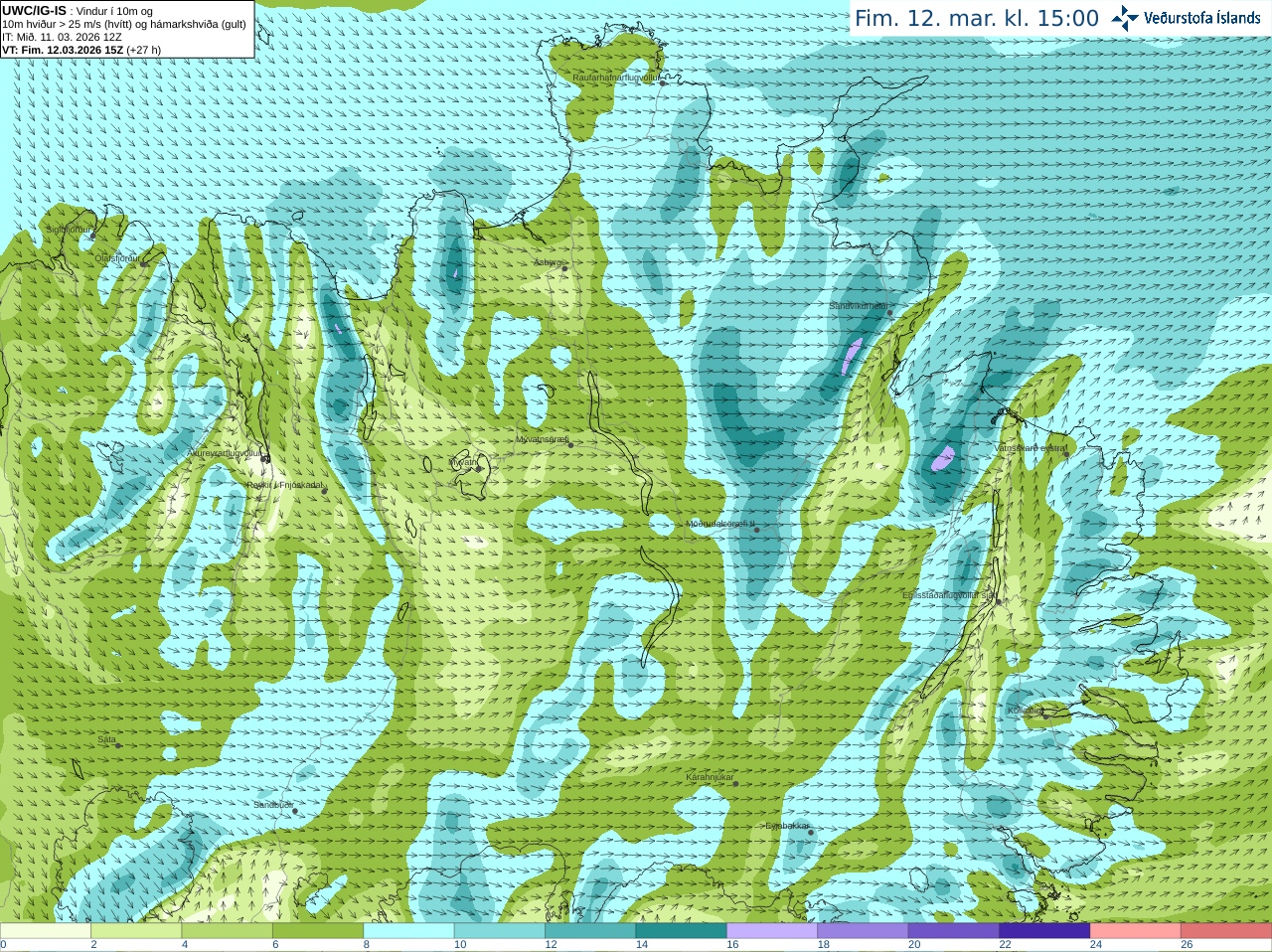Click the Siglufjörður station label
This screenshot has height=952, width=1272.
tap(69, 230)
